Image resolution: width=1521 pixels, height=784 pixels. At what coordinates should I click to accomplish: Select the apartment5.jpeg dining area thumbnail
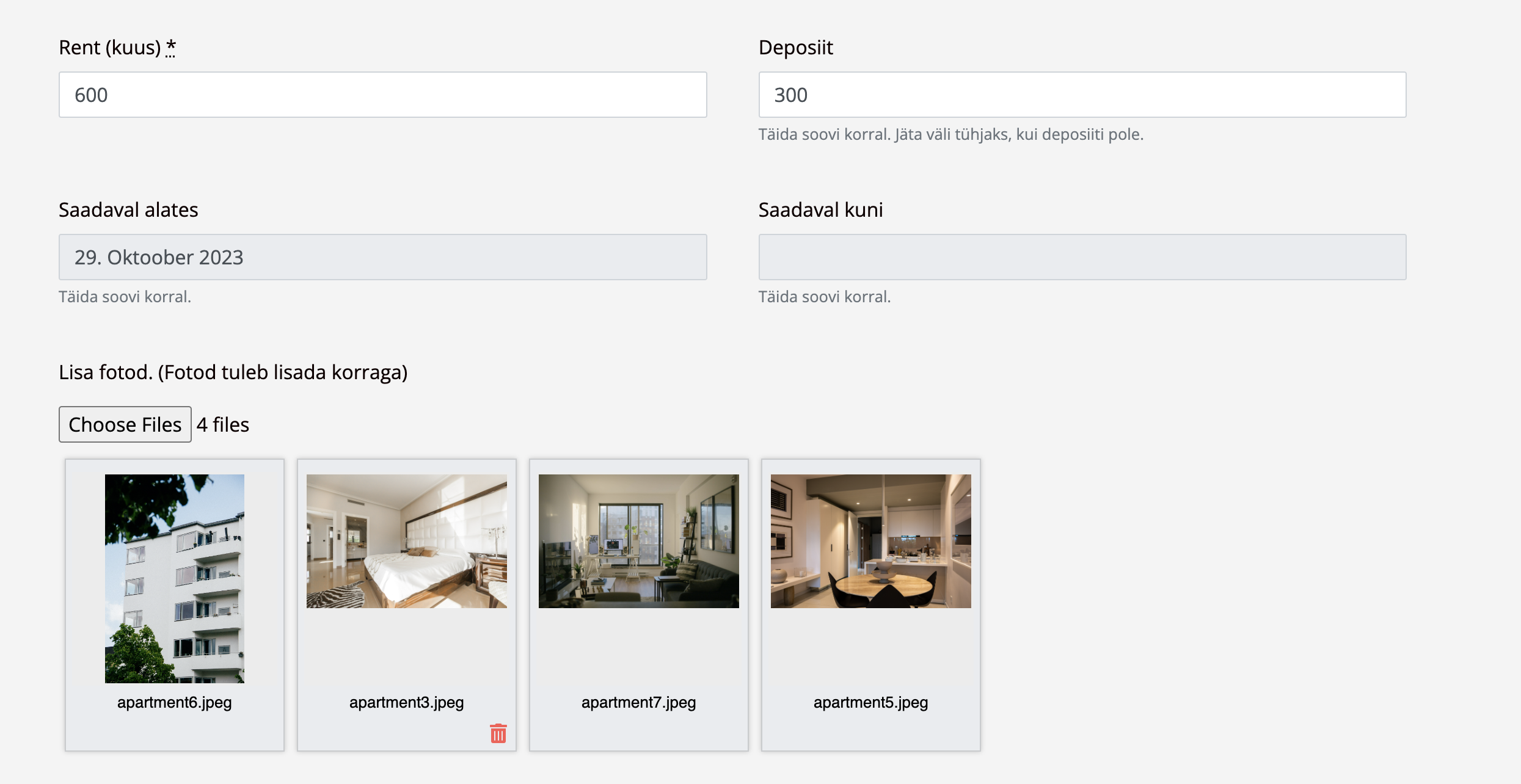click(x=870, y=541)
